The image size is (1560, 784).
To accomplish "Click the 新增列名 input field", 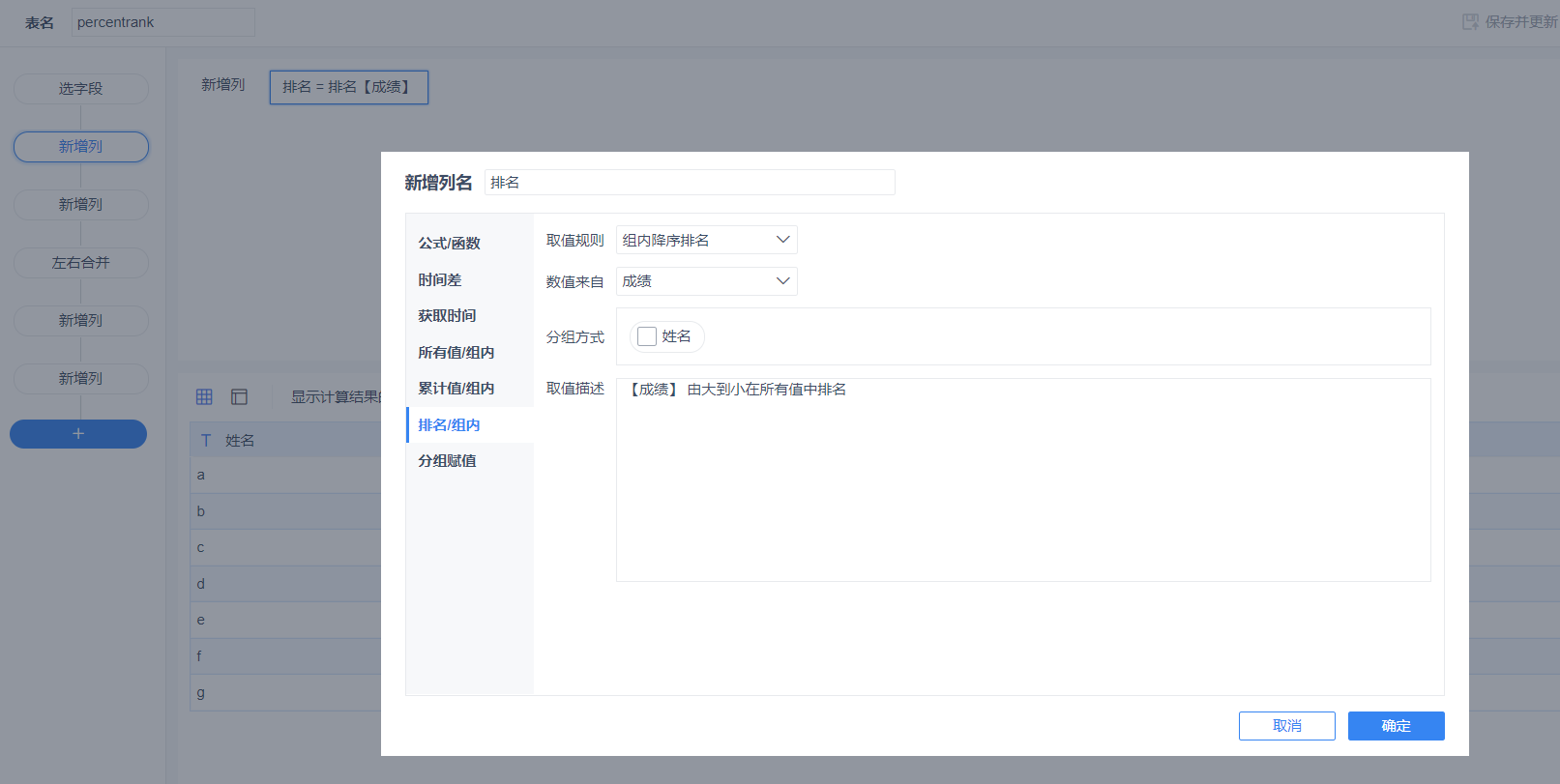I will pos(690,182).
